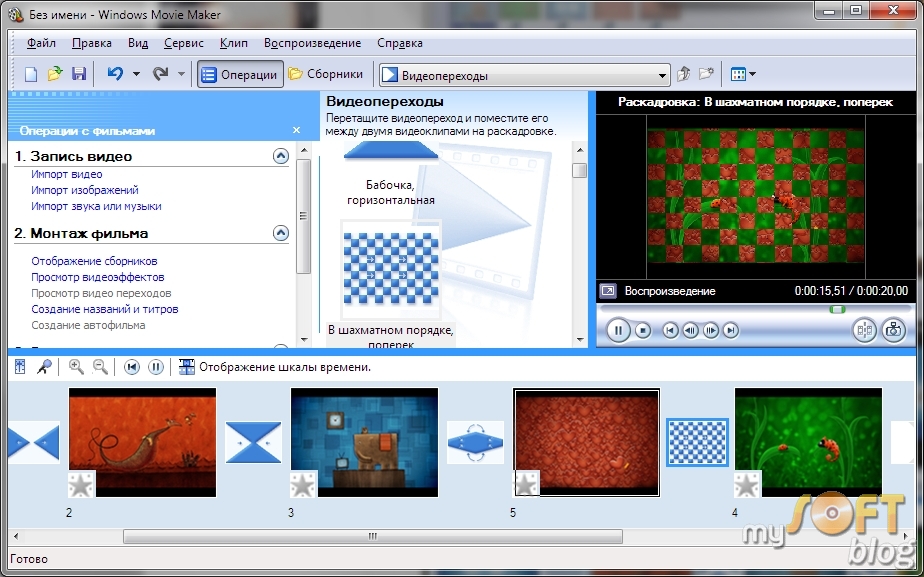Redo action with the redo arrow
Viewport: 924px width, 577px height.
click(x=160, y=74)
